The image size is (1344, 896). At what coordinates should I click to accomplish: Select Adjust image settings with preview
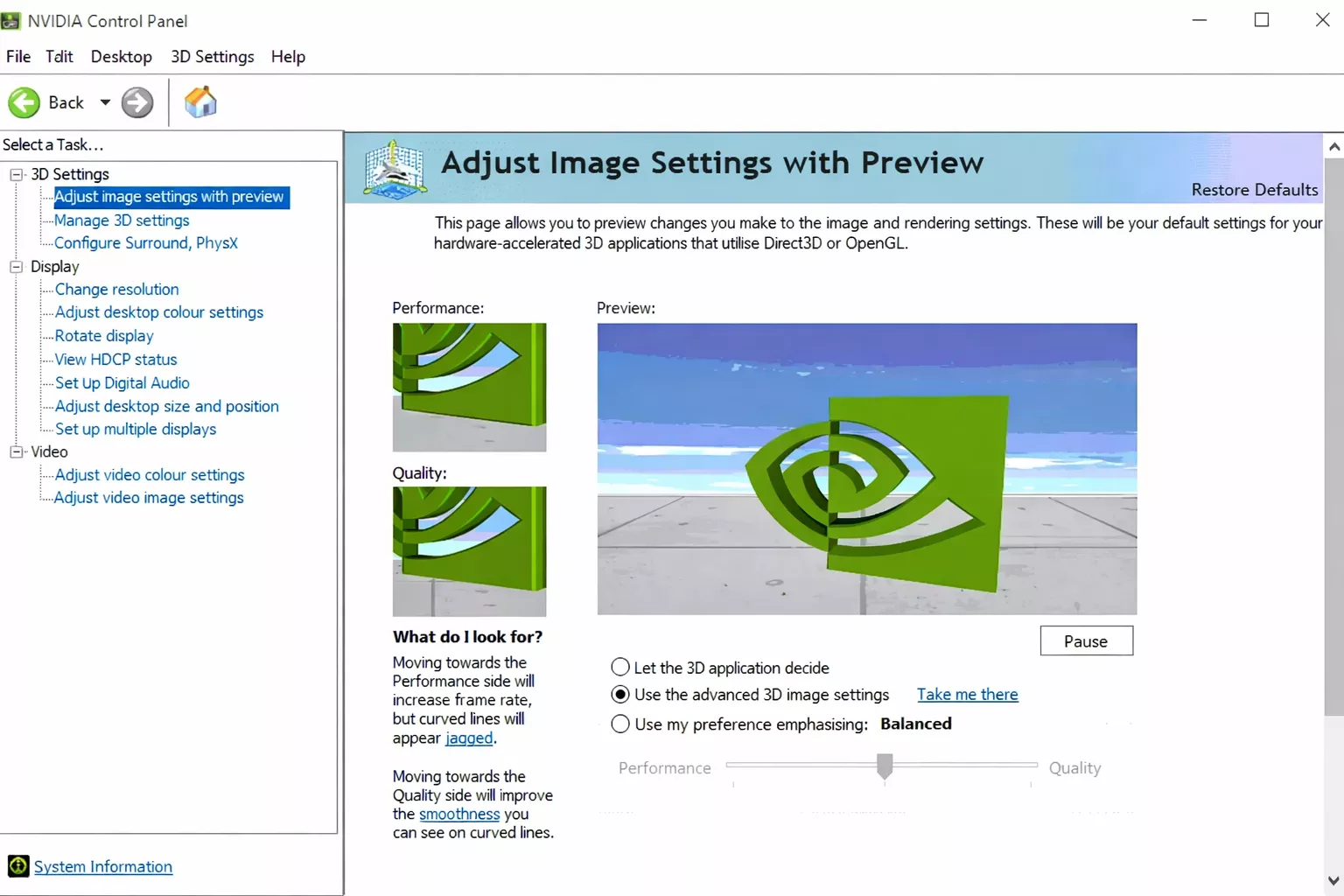tap(170, 197)
